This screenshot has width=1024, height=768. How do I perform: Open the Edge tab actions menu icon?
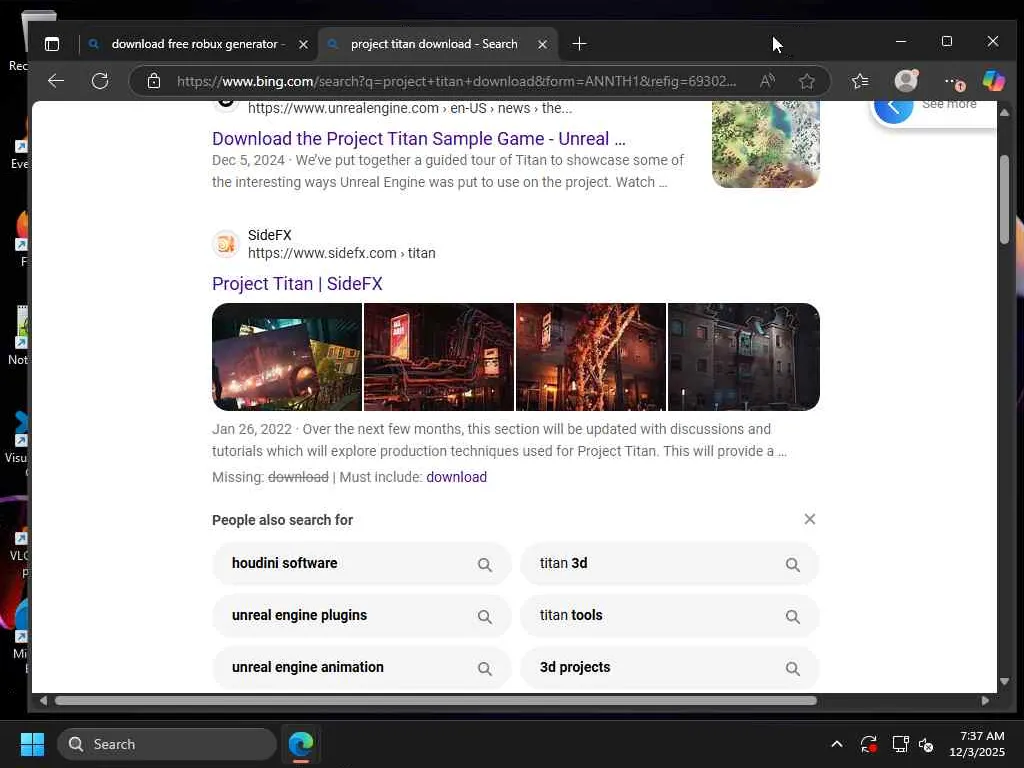click(52, 44)
